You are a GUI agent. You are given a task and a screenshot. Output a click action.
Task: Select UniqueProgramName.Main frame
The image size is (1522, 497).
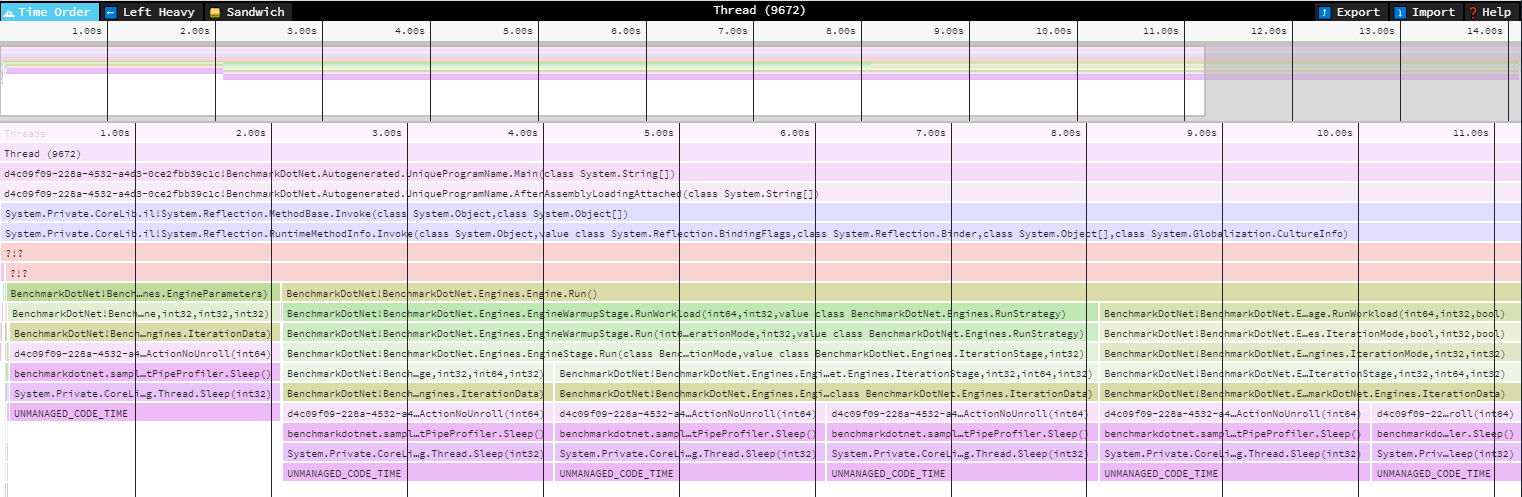pos(761,173)
